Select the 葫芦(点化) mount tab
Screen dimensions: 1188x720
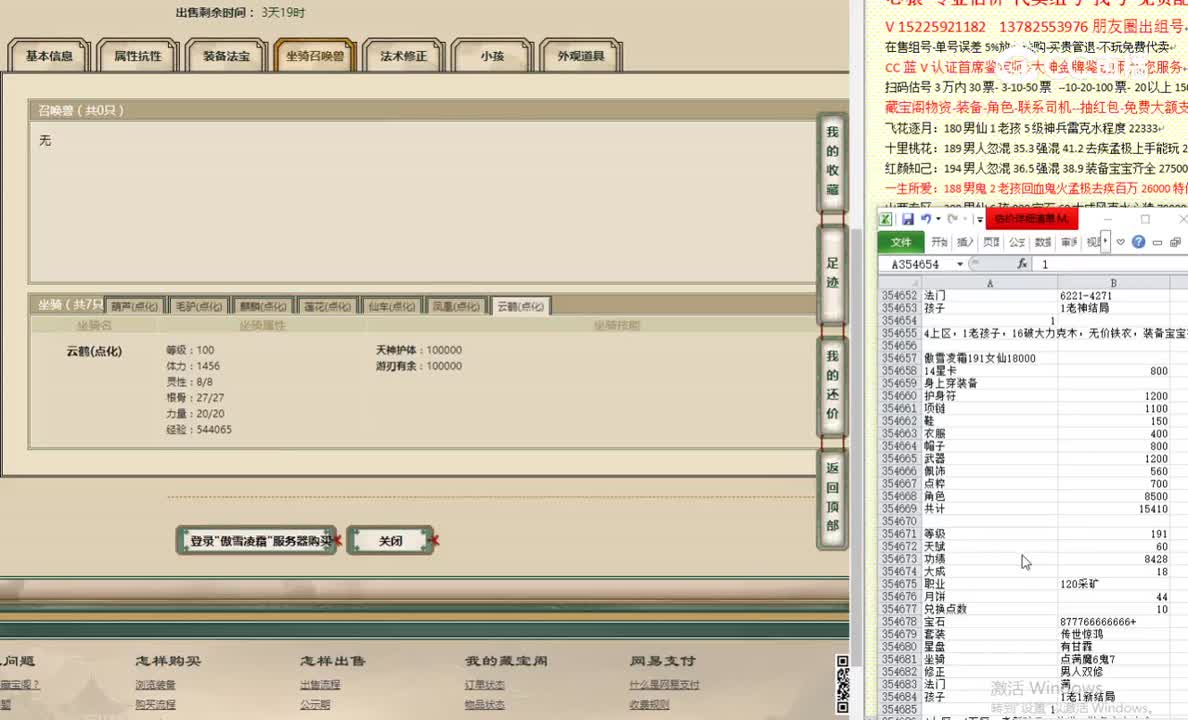134,306
